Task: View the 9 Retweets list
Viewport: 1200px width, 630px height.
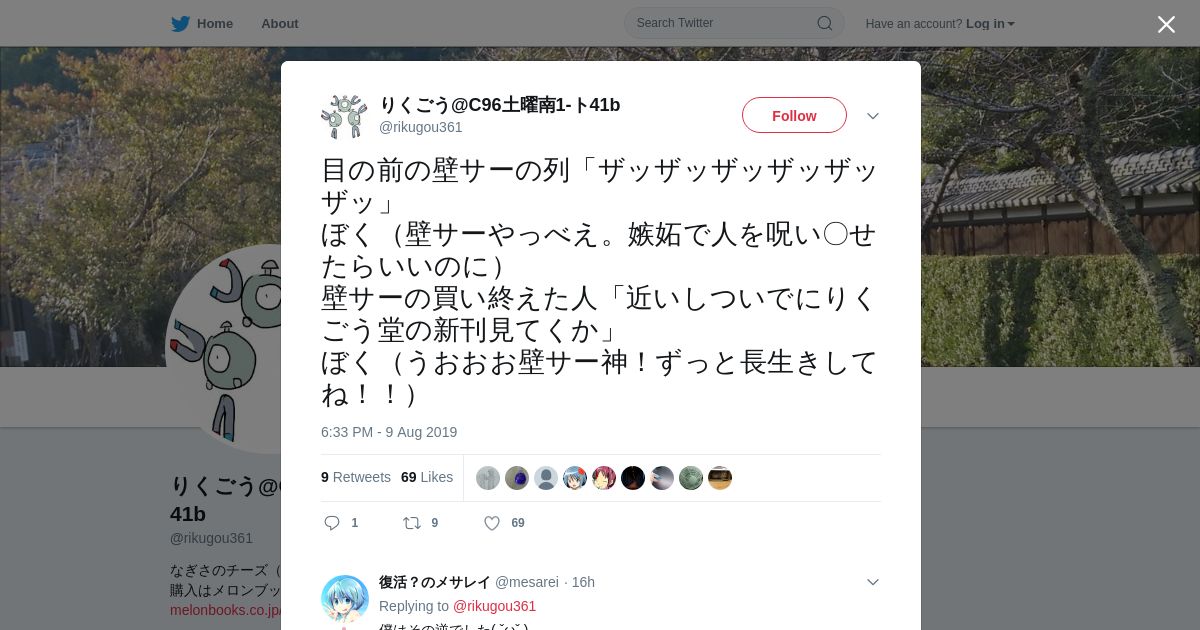Action: click(356, 477)
